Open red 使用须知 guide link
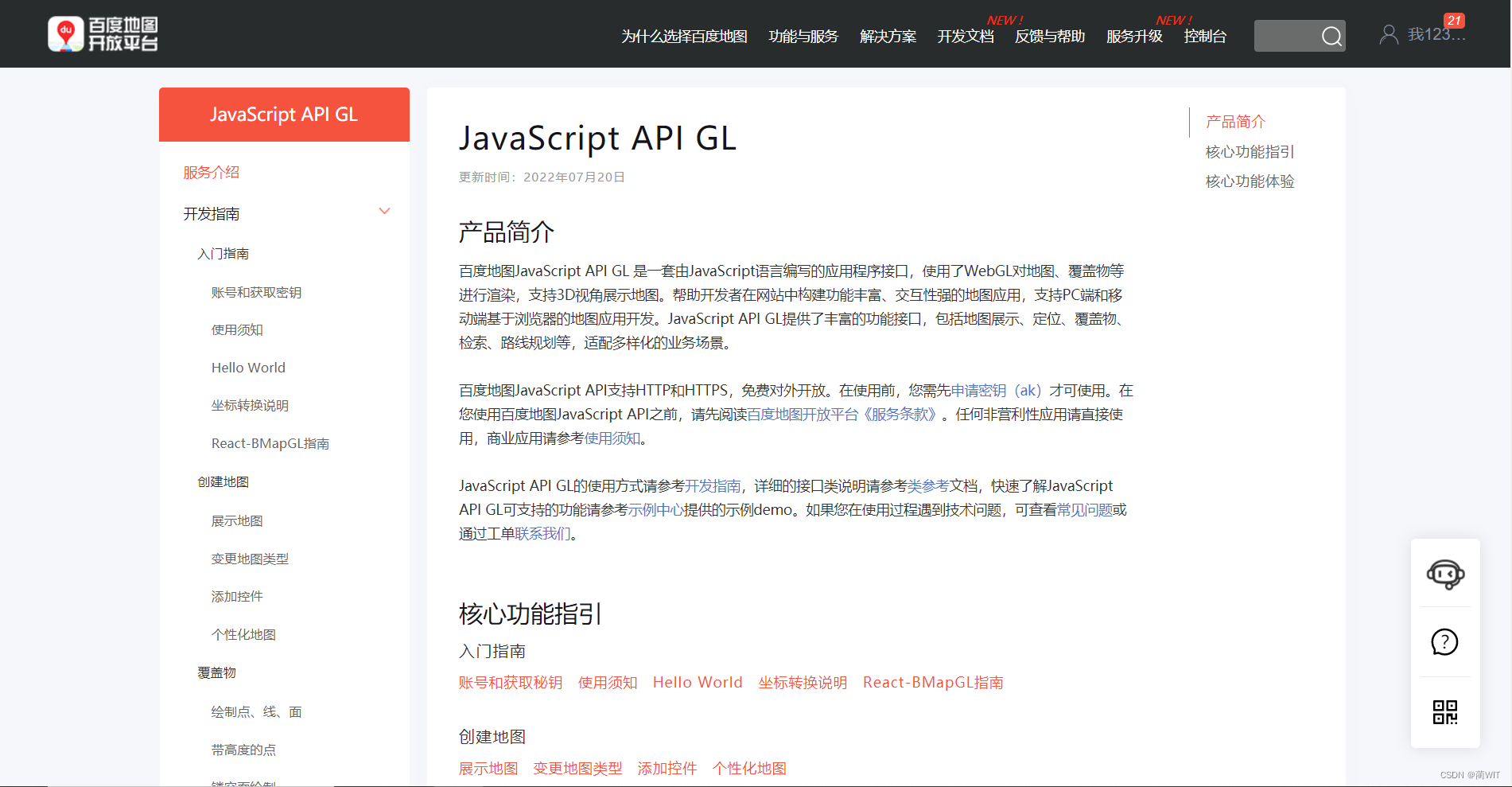Image resolution: width=1512 pixels, height=787 pixels. (608, 683)
